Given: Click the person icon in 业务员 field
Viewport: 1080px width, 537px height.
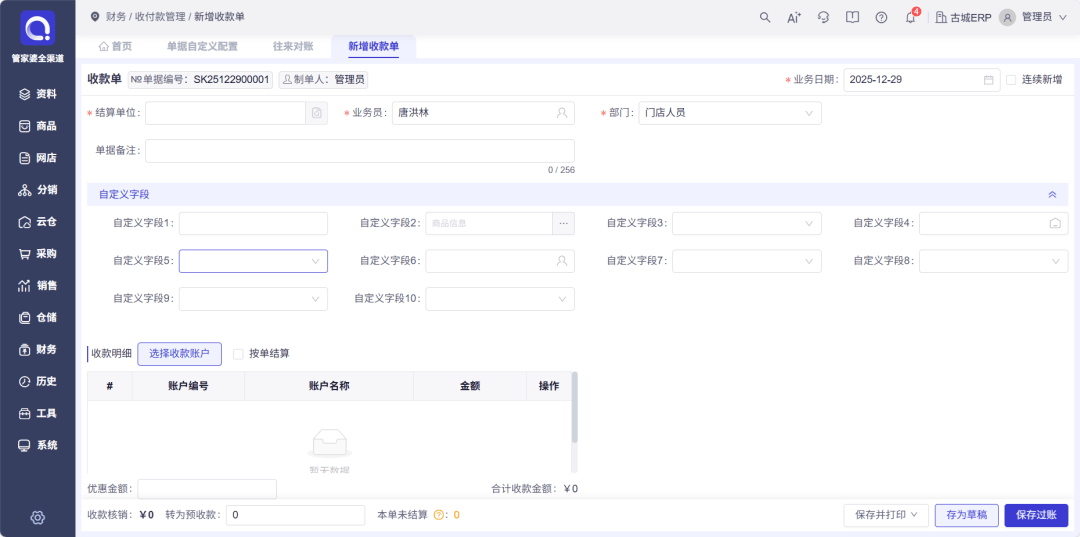Looking at the screenshot, I should [562, 114].
